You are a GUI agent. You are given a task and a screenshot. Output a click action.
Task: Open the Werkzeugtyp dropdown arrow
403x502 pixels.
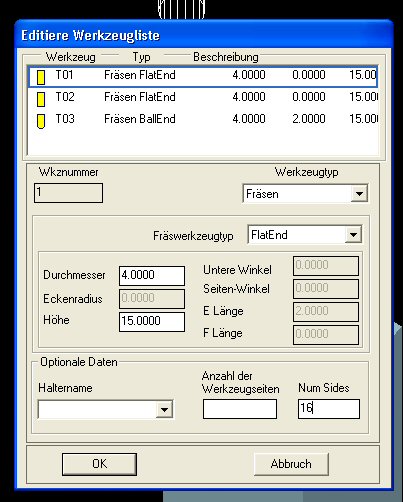click(359, 194)
